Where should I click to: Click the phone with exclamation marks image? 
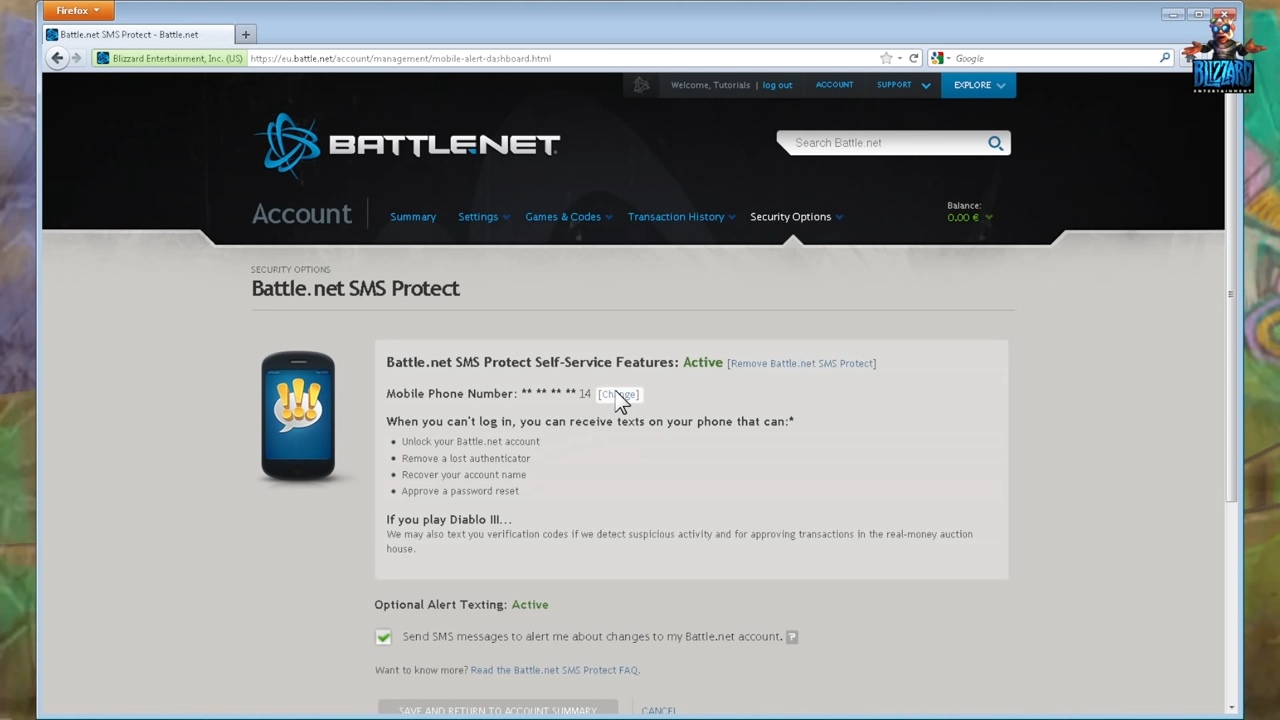pos(298,416)
